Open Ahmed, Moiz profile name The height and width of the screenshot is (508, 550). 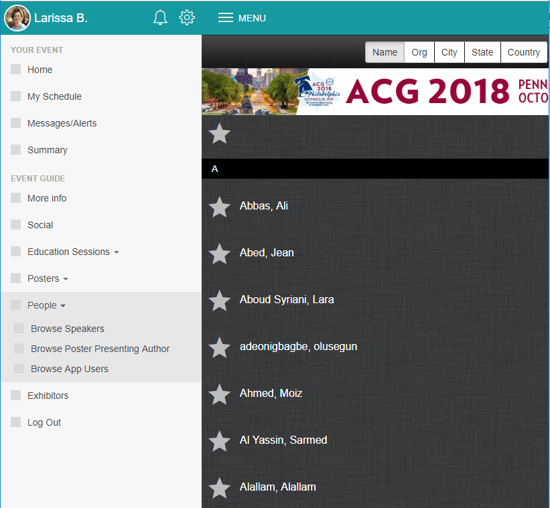(x=271, y=393)
